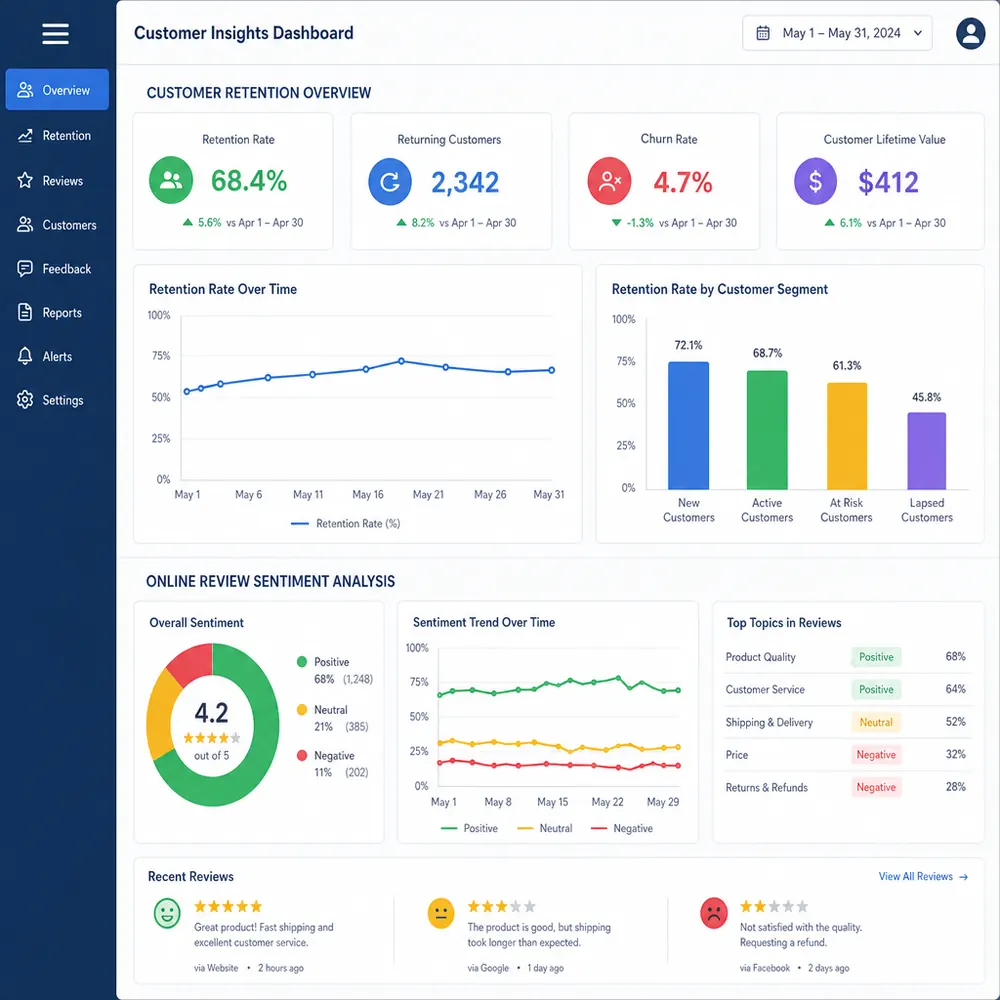Click the Positive tag for Product Quality
Image resolution: width=1000 pixels, height=1000 pixels.
point(876,657)
